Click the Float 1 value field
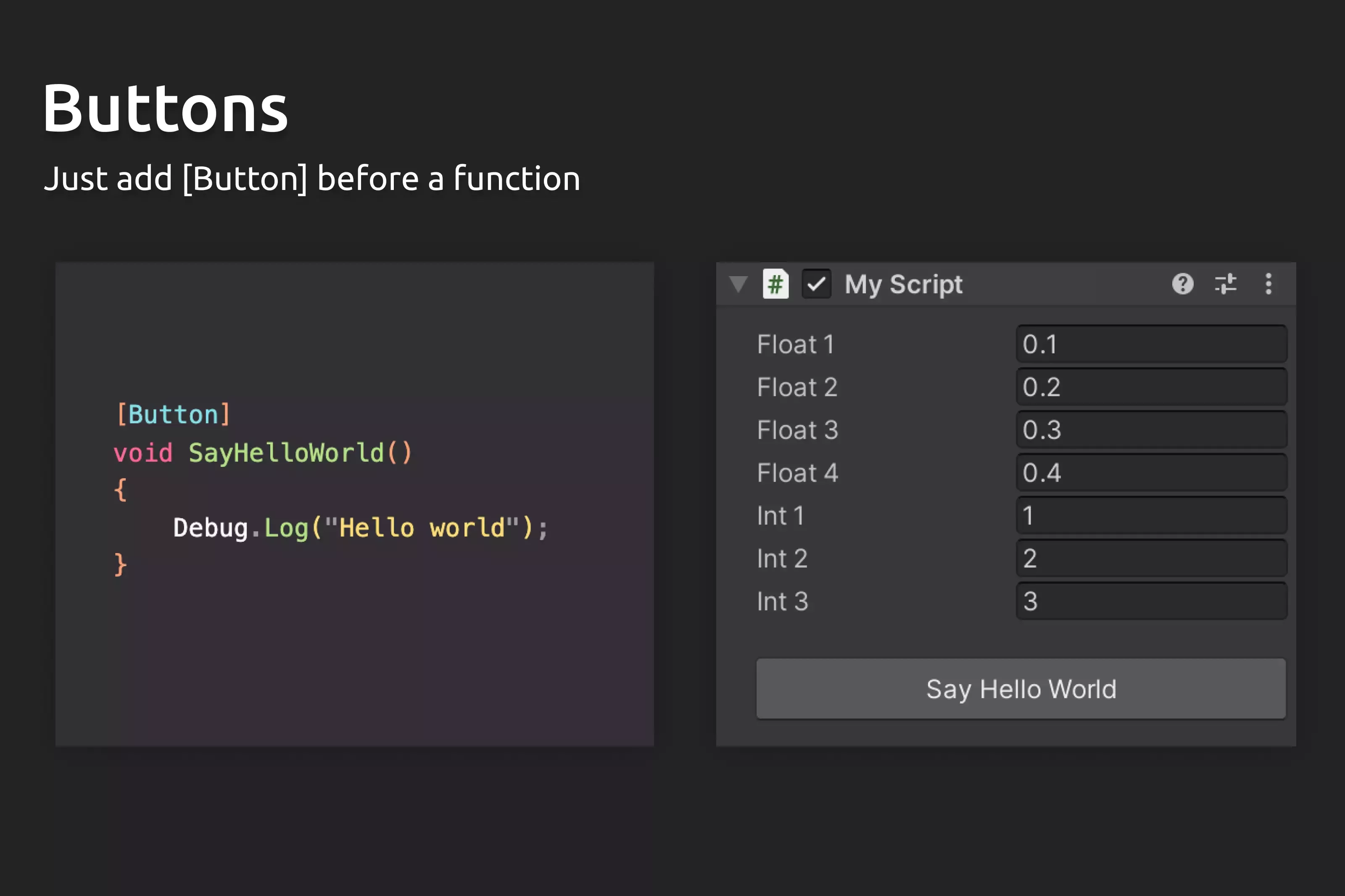 pyautogui.click(x=1151, y=344)
